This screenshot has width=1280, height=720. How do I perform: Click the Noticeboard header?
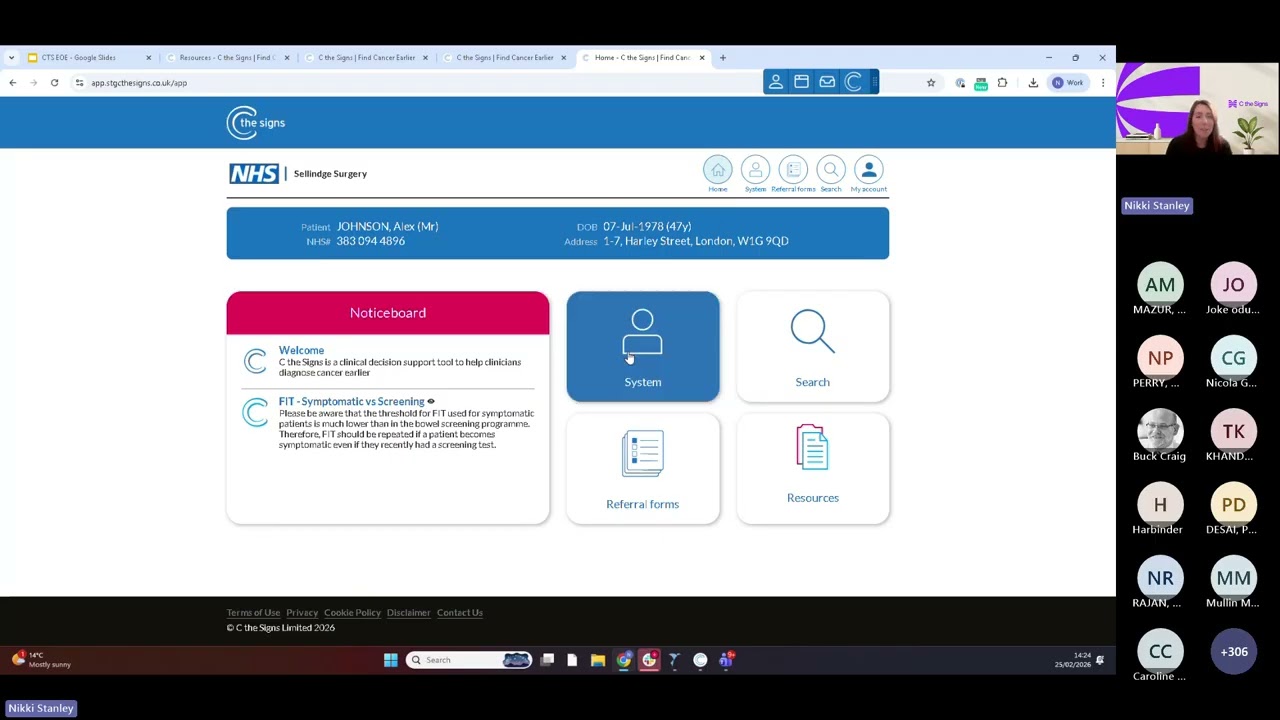click(388, 313)
